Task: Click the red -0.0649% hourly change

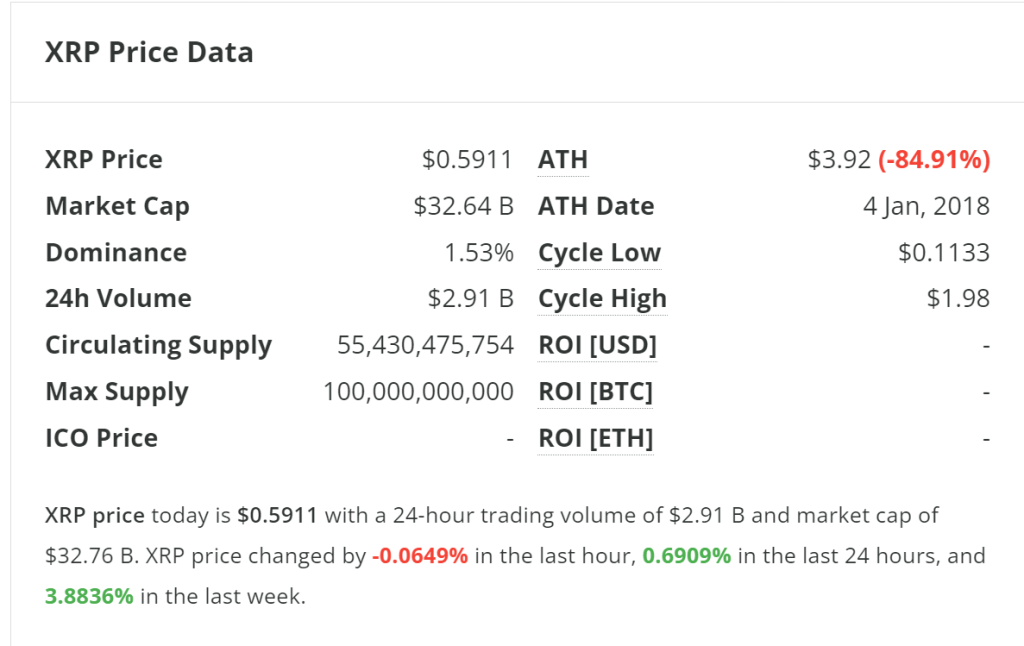Action: [x=420, y=556]
